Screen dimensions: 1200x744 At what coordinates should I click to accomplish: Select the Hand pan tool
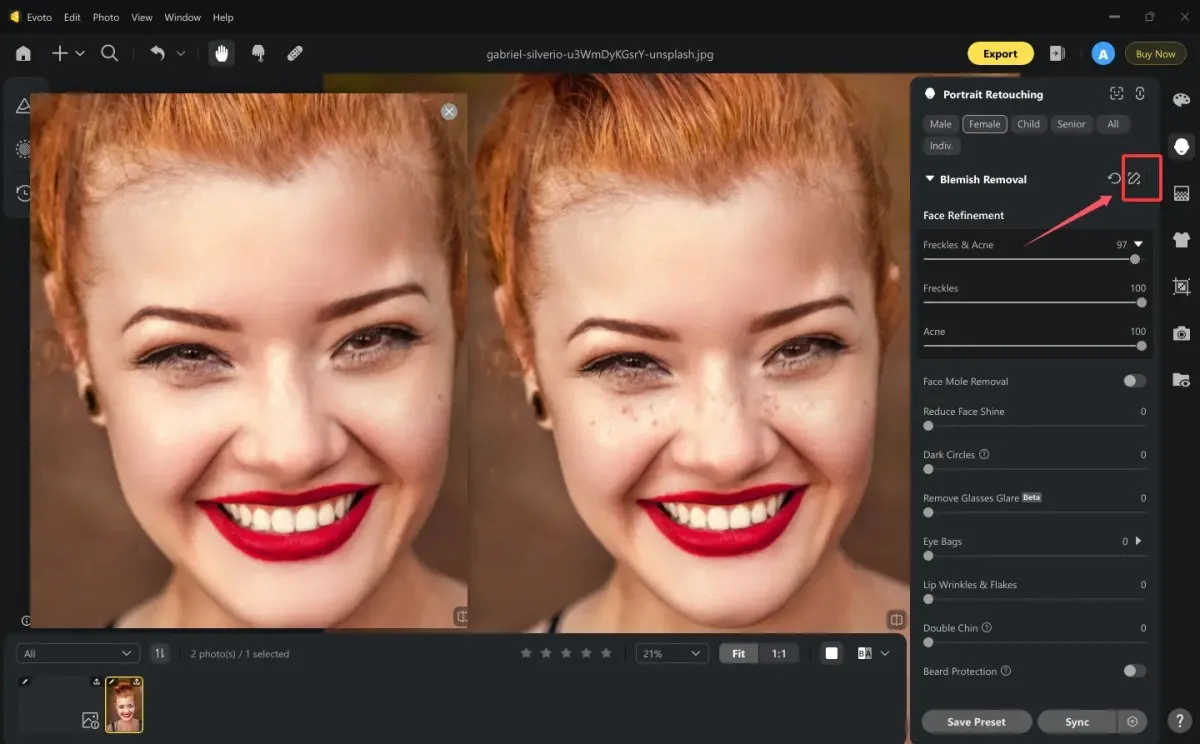point(221,54)
